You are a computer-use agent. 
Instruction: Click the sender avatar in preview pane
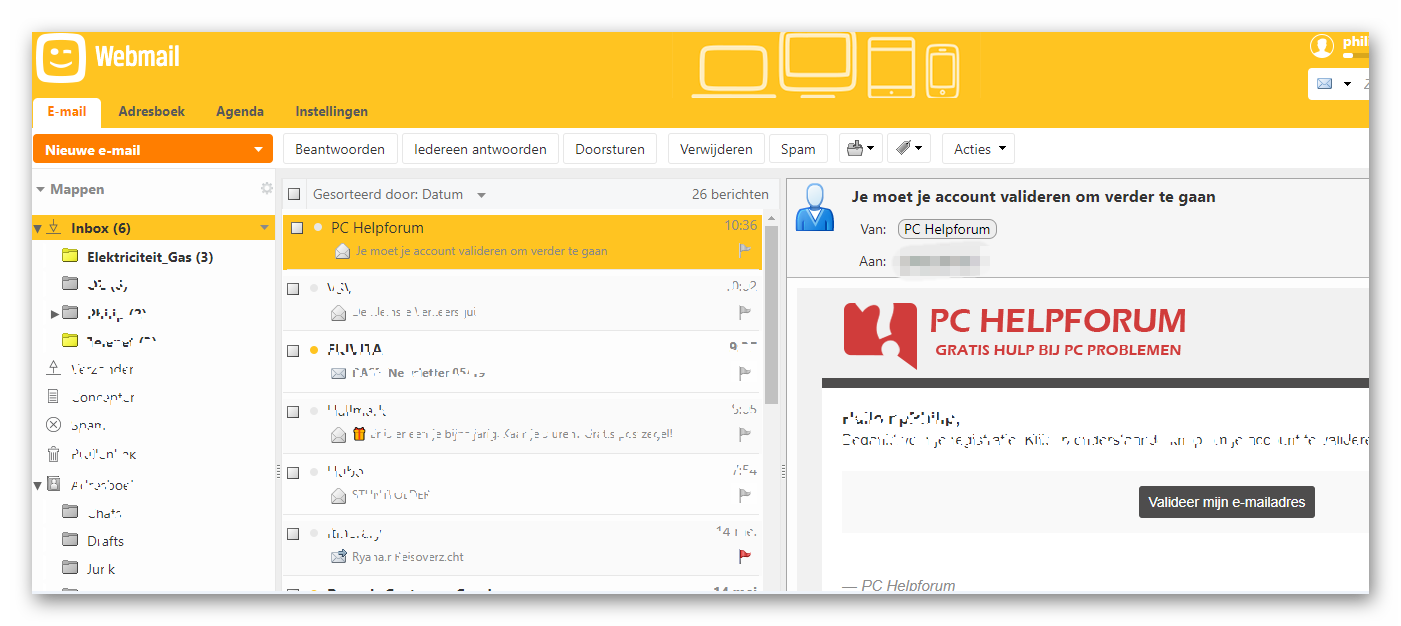(813, 208)
